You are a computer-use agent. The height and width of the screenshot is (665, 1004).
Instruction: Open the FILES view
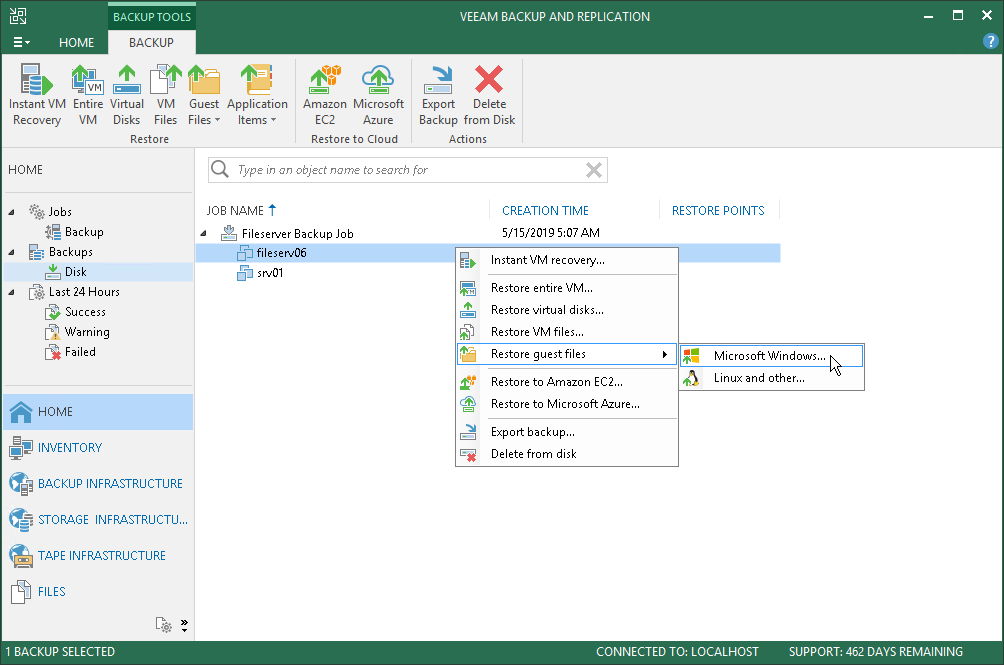point(98,591)
